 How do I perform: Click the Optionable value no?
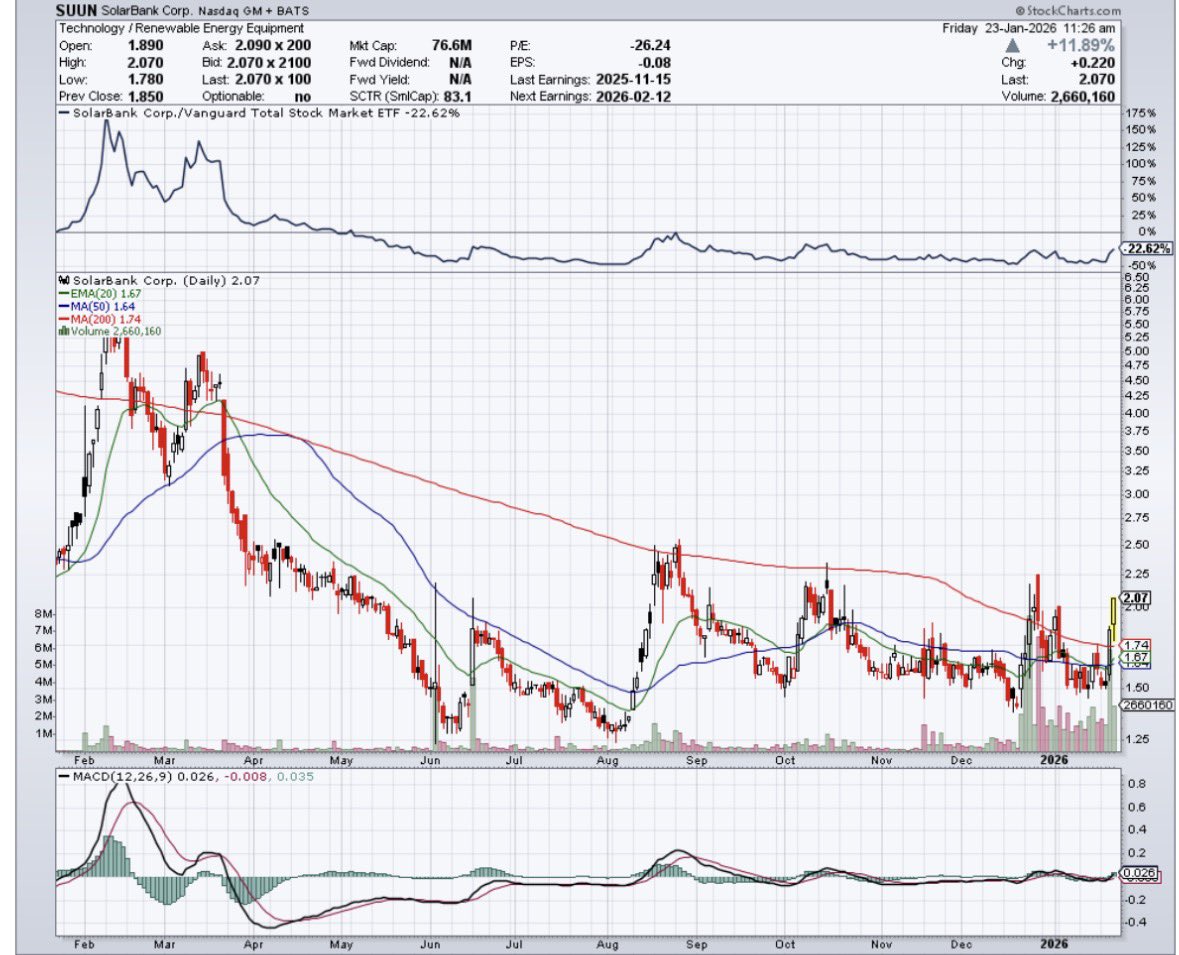304,96
